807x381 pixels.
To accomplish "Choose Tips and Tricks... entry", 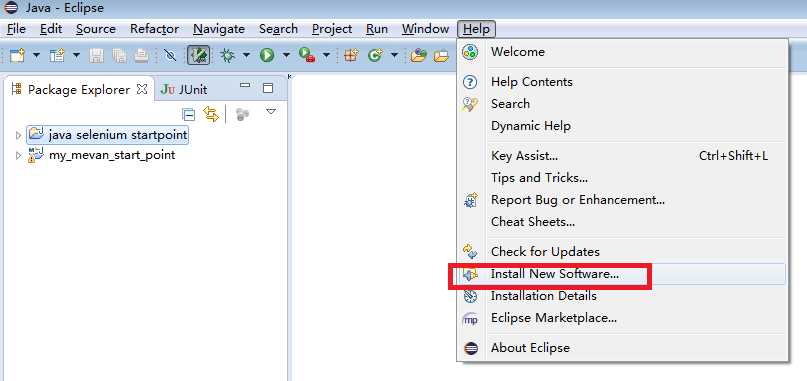I will 622,178.
